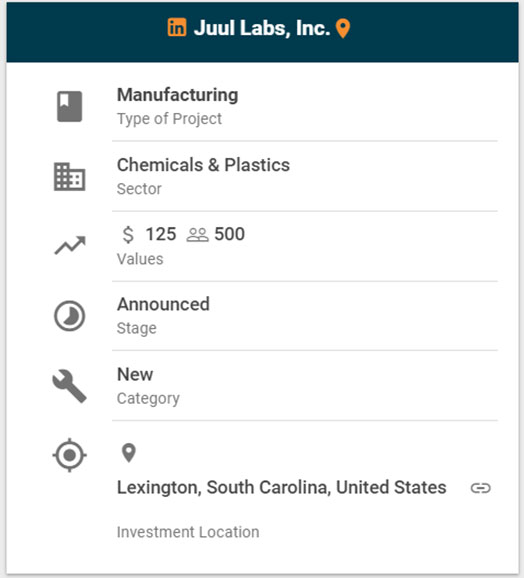The height and width of the screenshot is (578, 524).
Task: Click the wrench icon beside Category
Action: coord(69,386)
